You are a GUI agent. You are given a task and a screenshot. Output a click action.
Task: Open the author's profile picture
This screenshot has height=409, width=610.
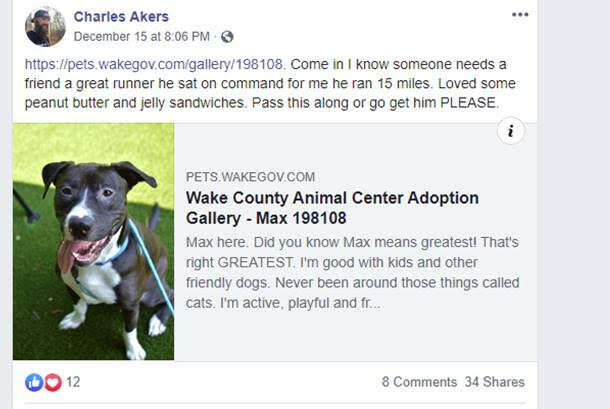(45, 27)
